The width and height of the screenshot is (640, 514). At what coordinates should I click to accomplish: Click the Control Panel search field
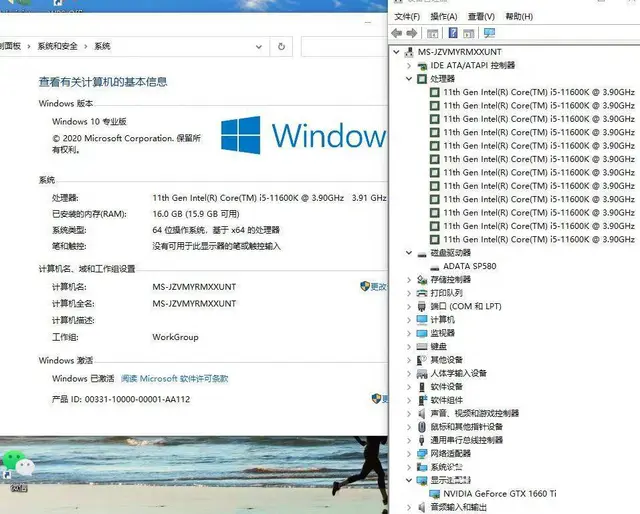coord(344,47)
